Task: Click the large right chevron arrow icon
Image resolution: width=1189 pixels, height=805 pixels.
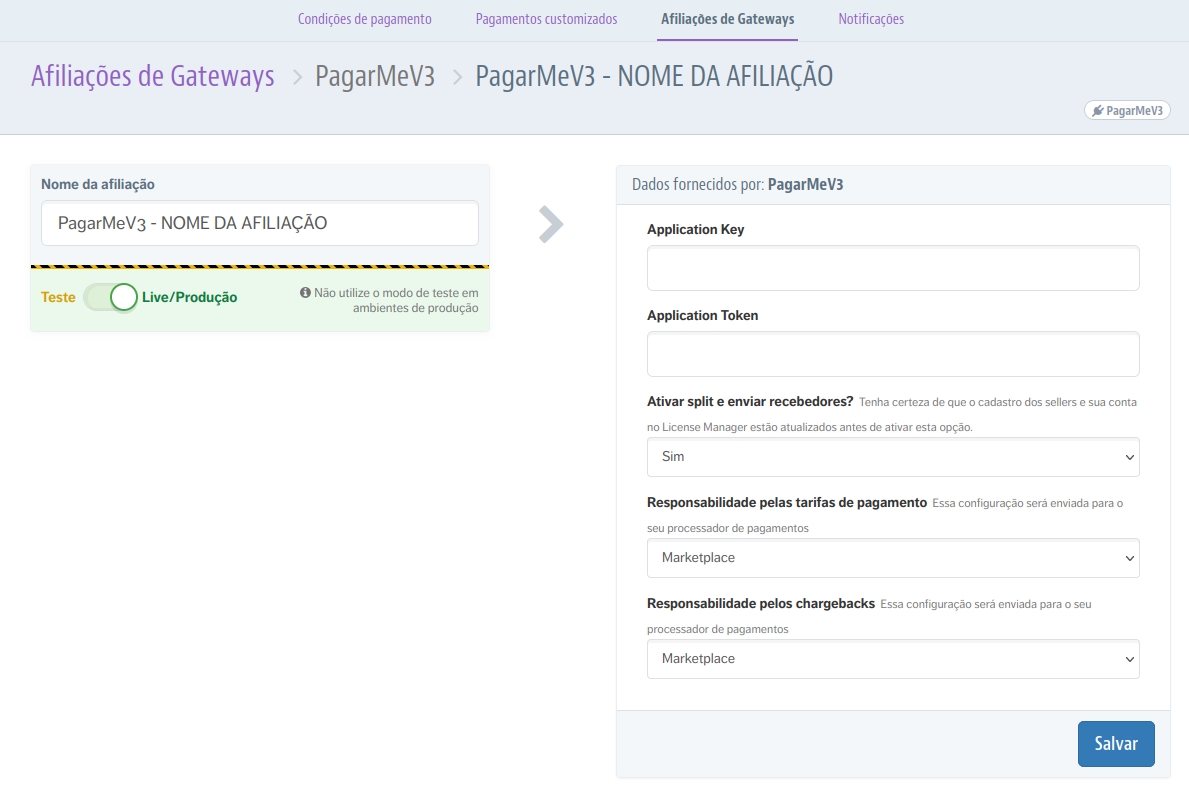Action: click(551, 224)
